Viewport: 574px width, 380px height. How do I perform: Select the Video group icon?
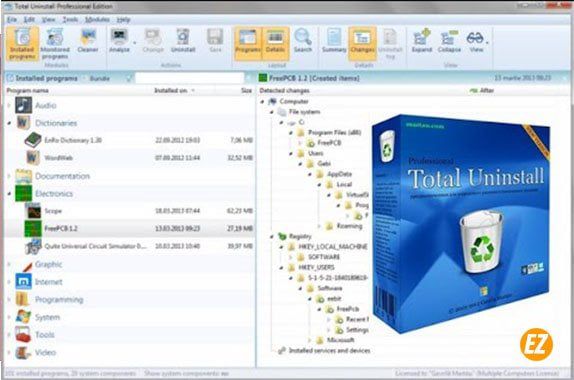click(x=23, y=352)
